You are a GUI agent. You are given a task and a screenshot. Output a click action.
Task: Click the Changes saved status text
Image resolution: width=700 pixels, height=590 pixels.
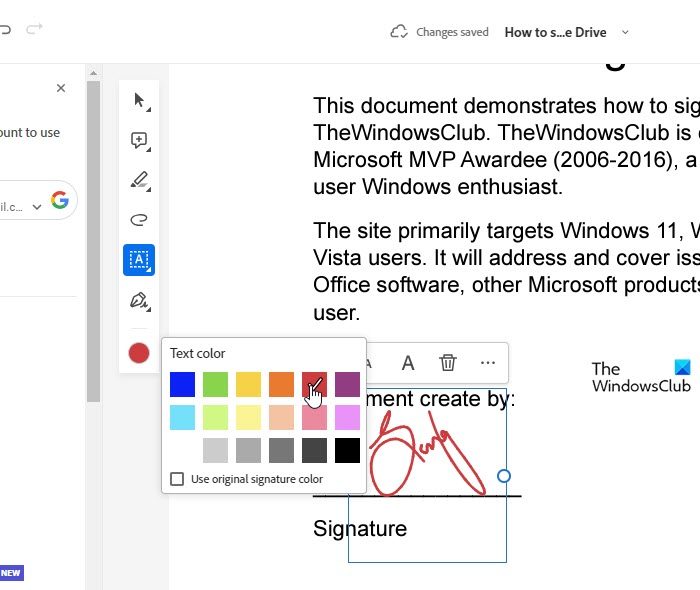pos(452,32)
